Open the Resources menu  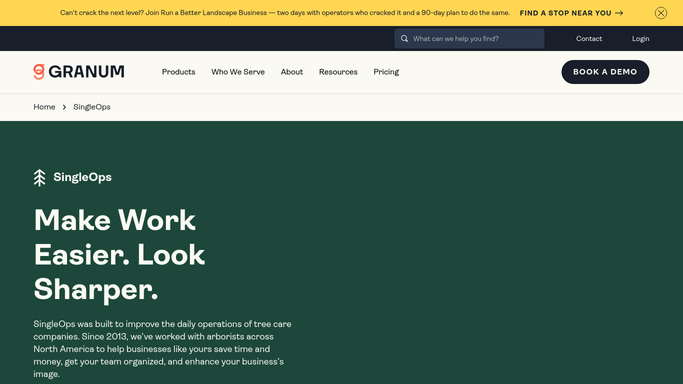338,72
